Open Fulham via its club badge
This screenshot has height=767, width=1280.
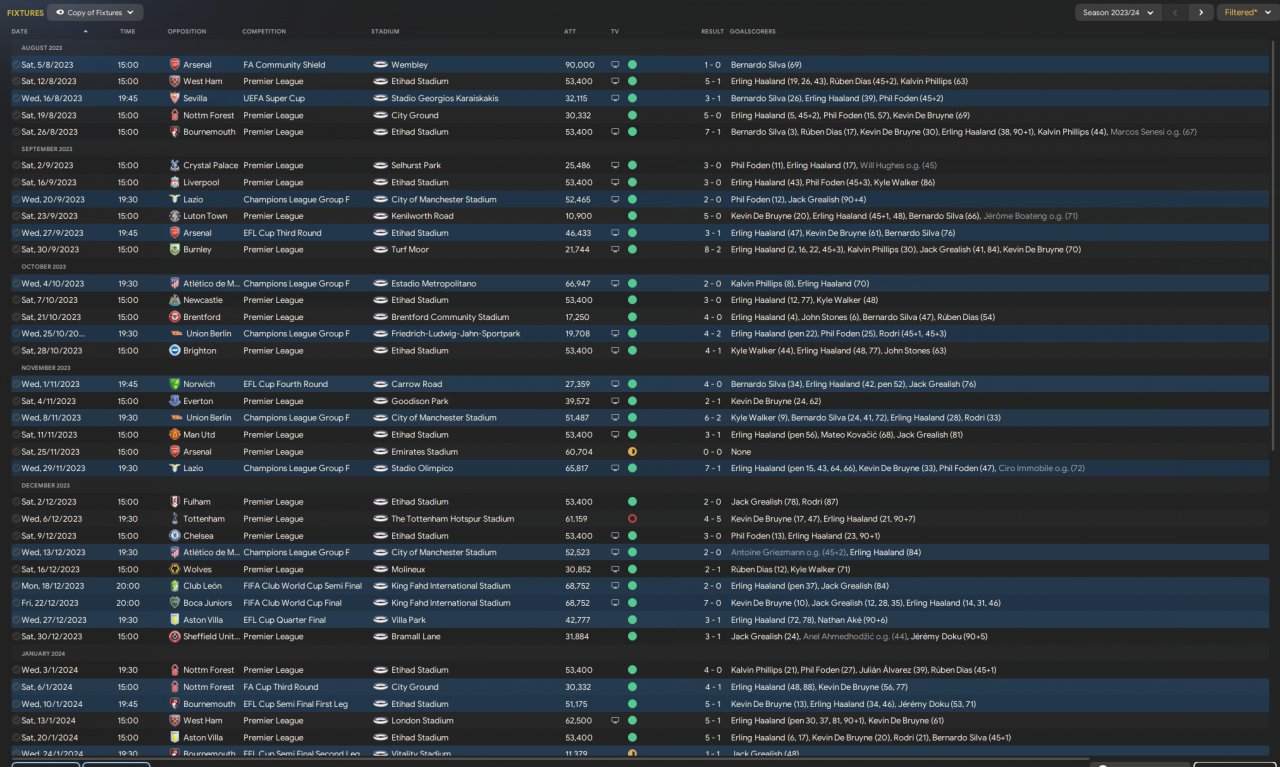[x=176, y=502]
